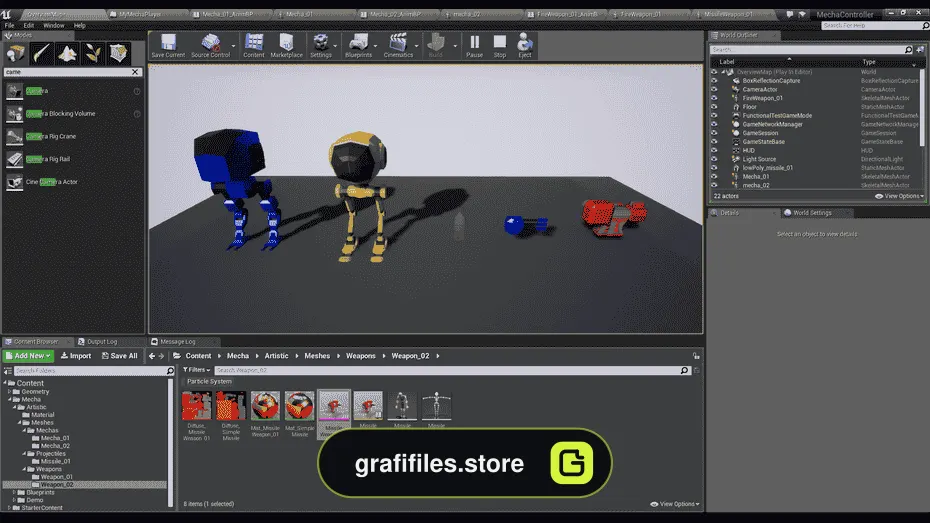Collapse the Mecha folder tree
The image size is (930, 523).
pyautogui.click(x=10, y=399)
